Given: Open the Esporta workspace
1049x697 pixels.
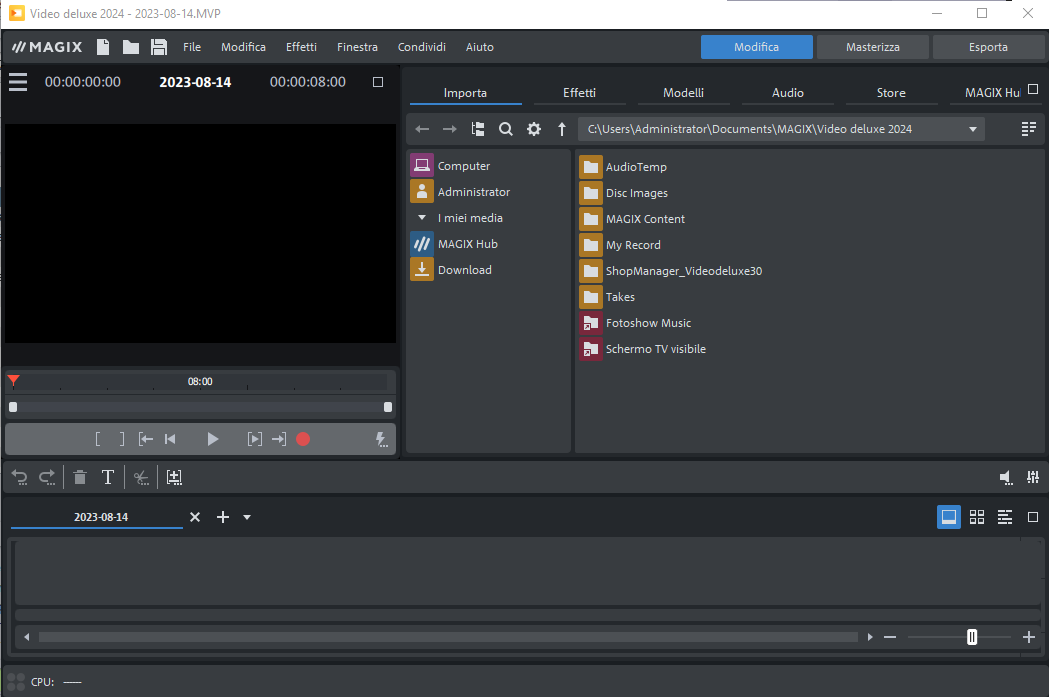Looking at the screenshot, I should coord(988,47).
